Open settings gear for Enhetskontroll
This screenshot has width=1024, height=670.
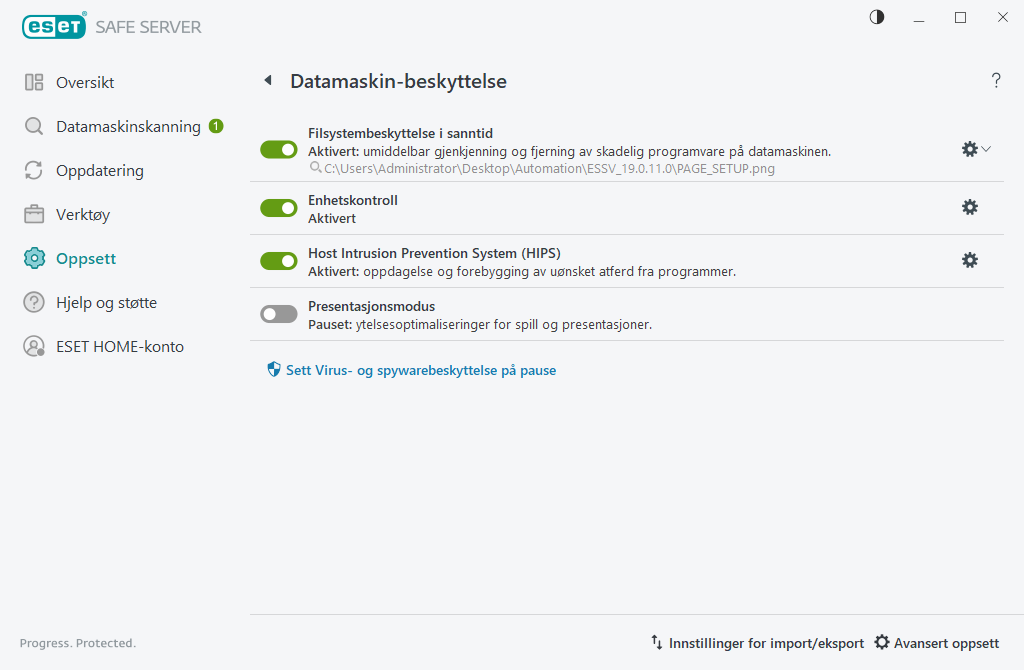click(x=969, y=208)
